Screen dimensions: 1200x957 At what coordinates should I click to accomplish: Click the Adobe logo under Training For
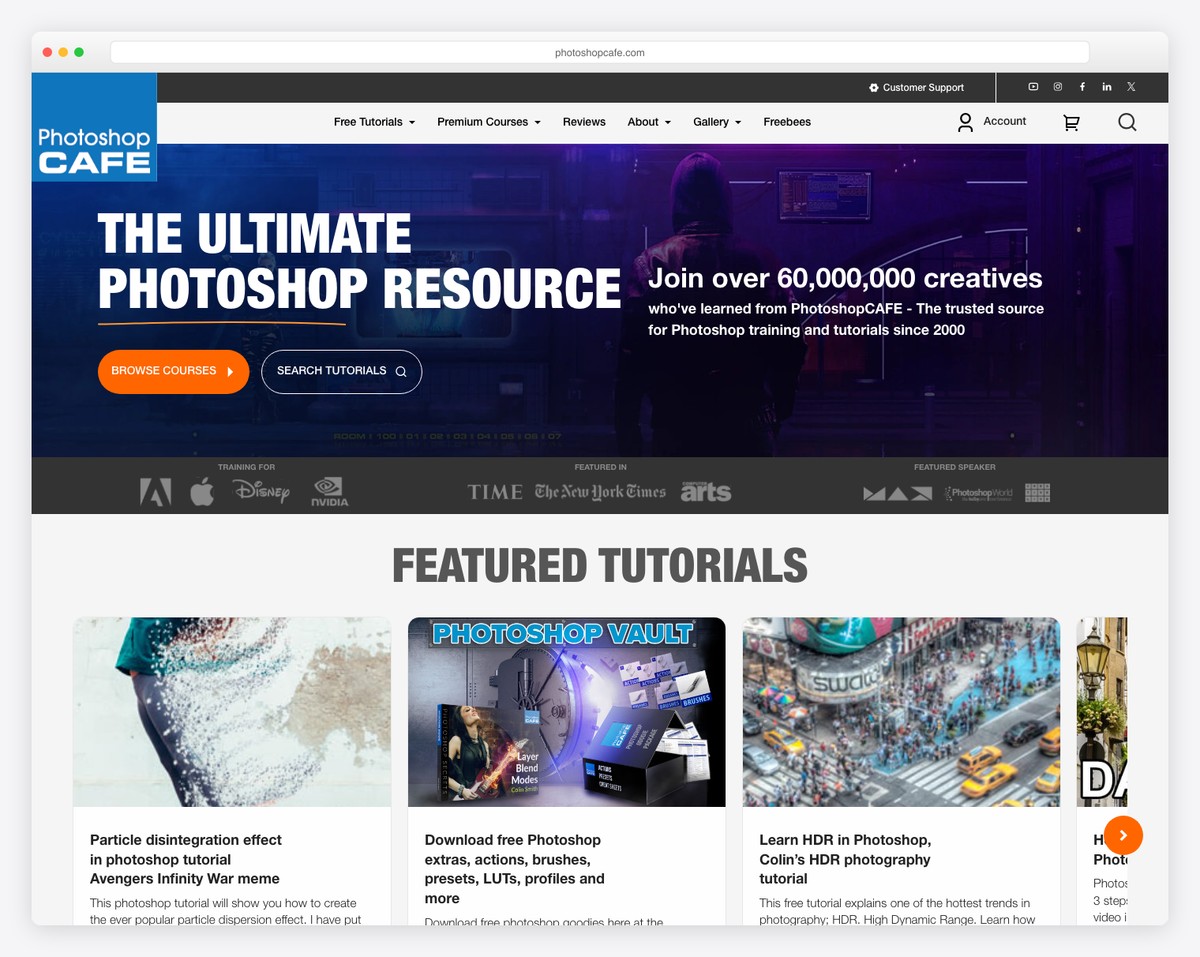click(155, 491)
